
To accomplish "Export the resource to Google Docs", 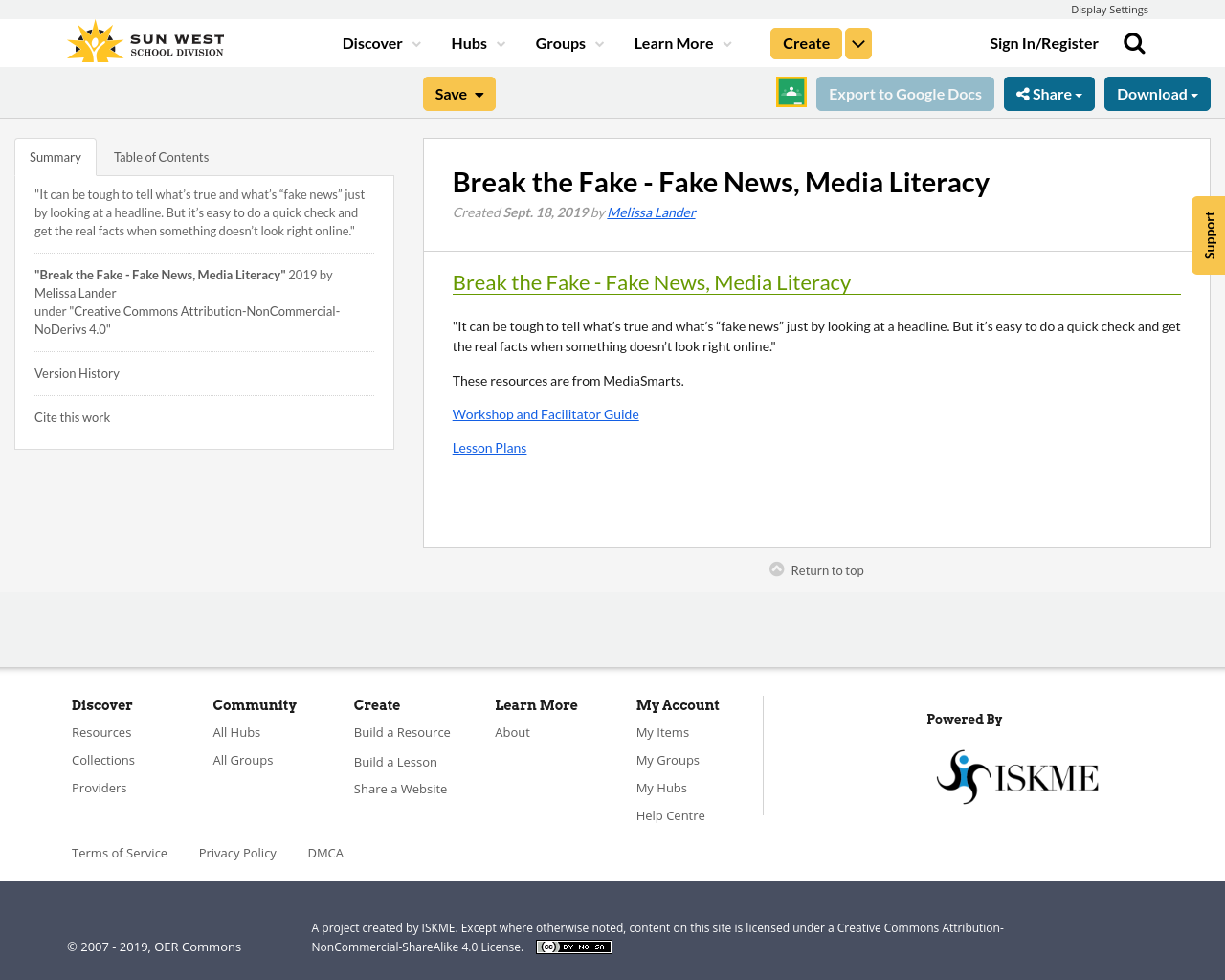I will tap(905, 92).
